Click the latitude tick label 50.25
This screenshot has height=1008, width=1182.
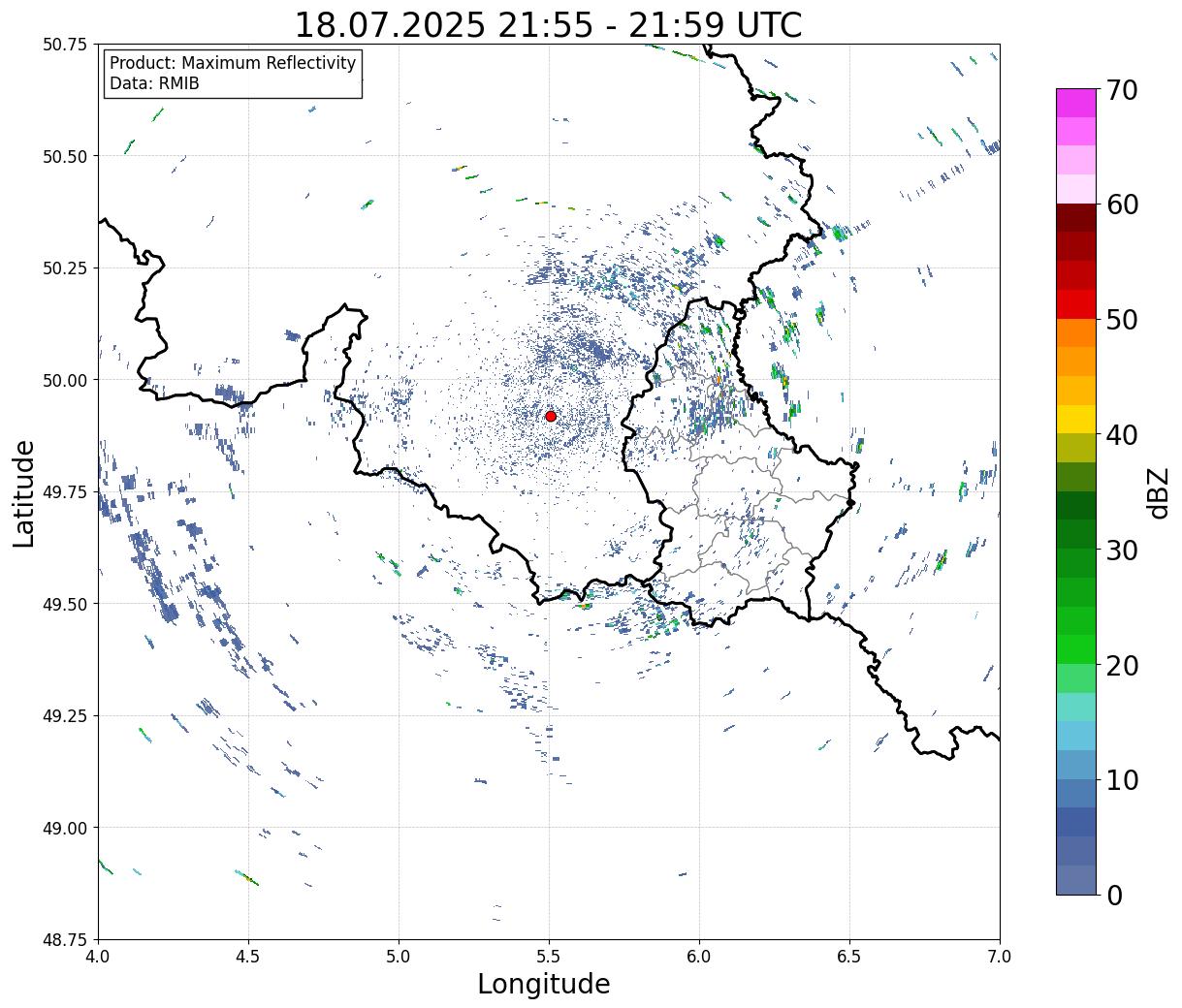click(x=65, y=268)
